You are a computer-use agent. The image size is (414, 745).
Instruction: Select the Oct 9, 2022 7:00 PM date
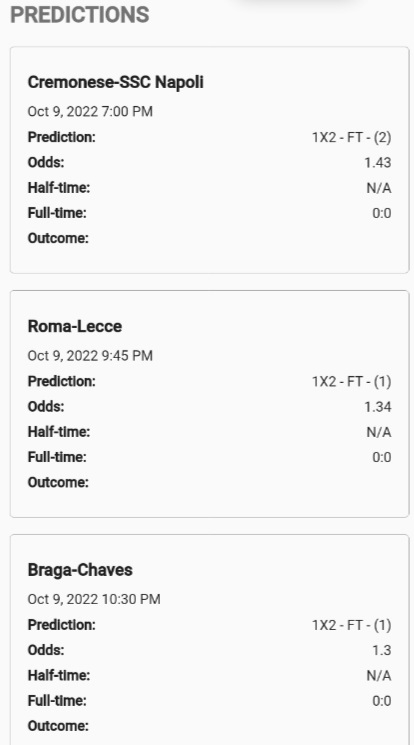90,112
